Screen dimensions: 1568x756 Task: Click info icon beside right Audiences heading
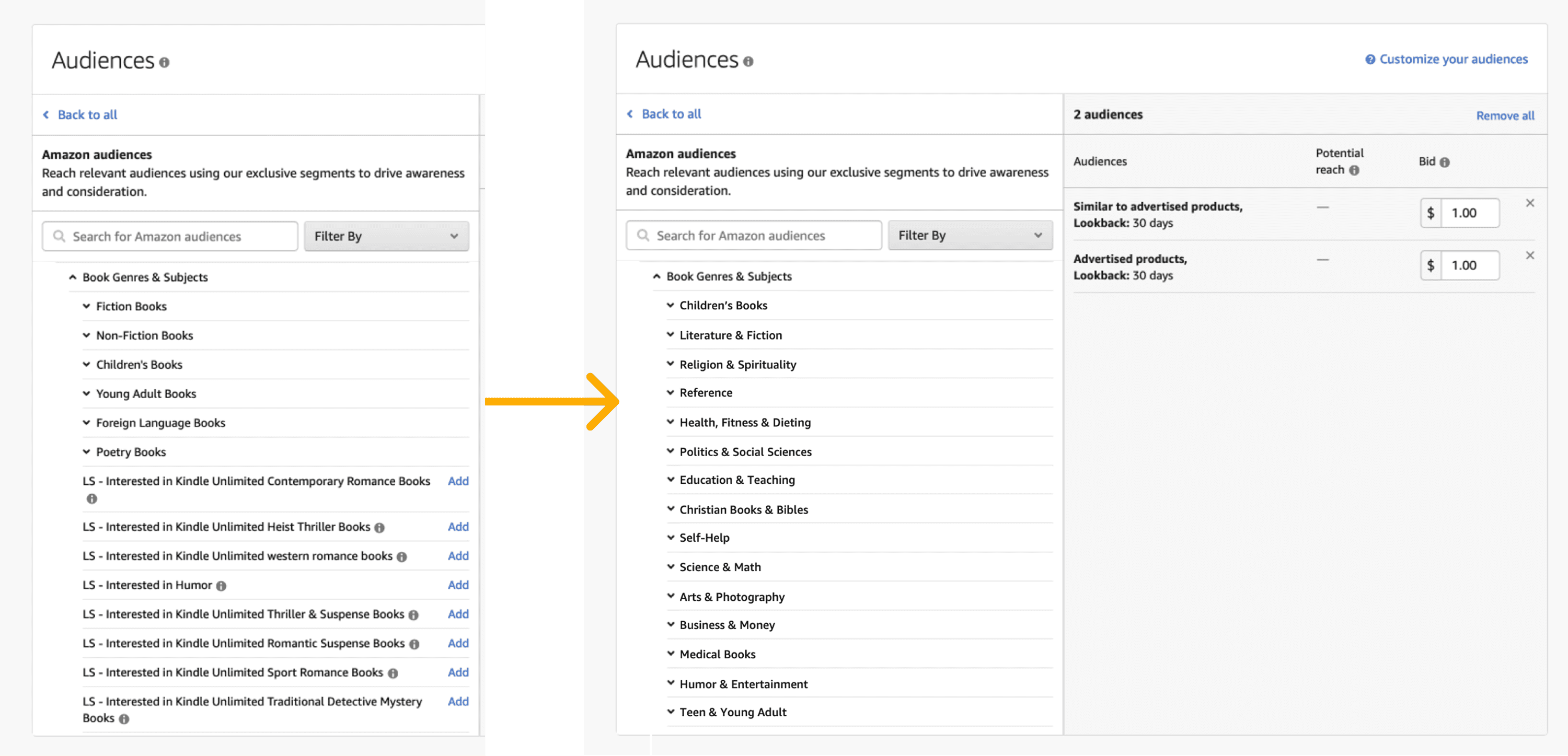coord(748,62)
